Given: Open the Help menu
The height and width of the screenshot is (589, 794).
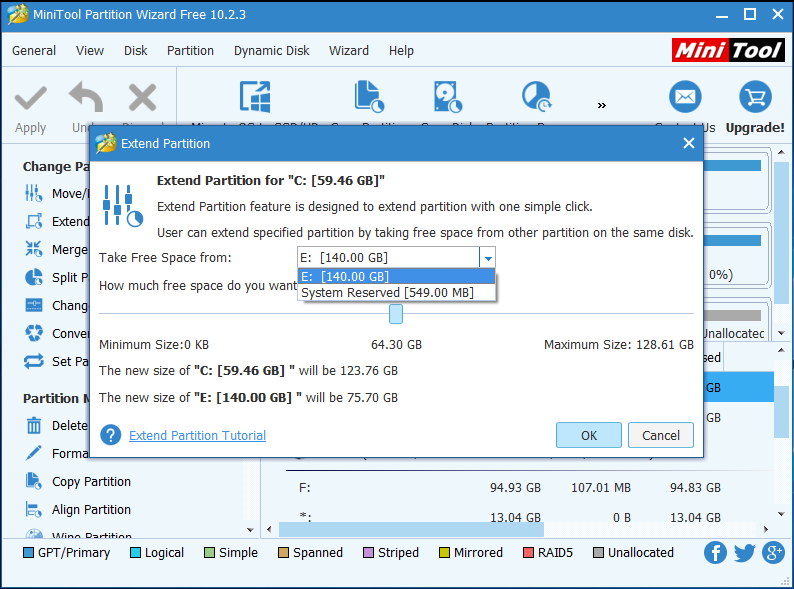Looking at the screenshot, I should tap(401, 51).
